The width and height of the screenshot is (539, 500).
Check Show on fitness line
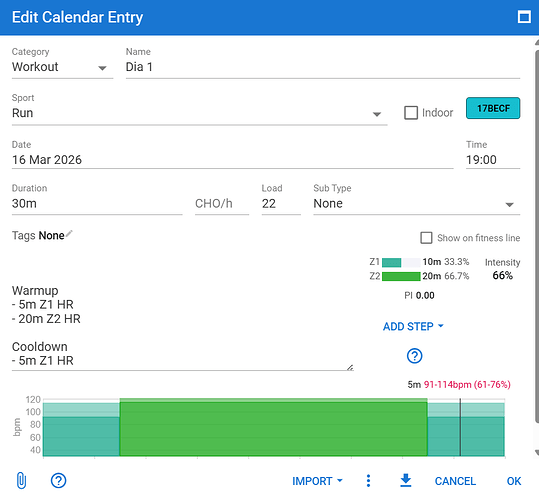pyautogui.click(x=426, y=238)
